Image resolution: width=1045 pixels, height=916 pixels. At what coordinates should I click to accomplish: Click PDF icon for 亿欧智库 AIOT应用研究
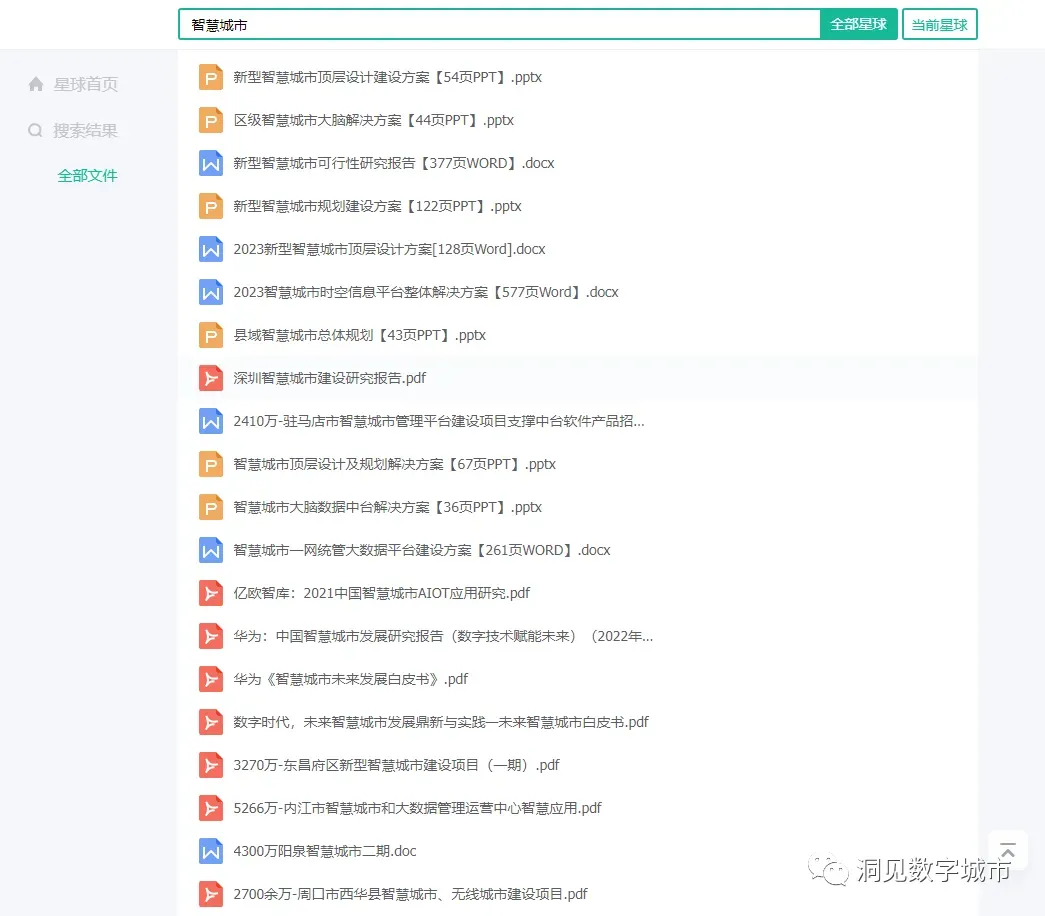(211, 593)
